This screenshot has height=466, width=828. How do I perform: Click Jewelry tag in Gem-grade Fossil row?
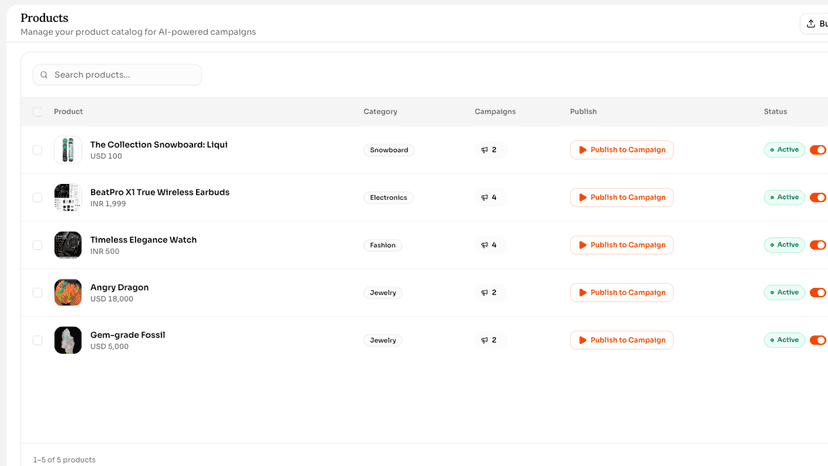(x=383, y=340)
